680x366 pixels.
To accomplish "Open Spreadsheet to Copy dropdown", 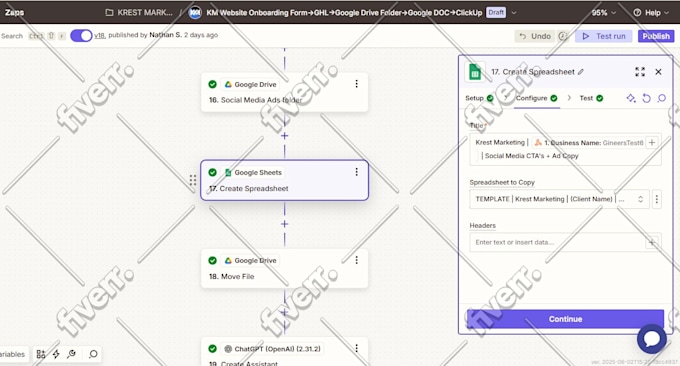I will (x=559, y=199).
